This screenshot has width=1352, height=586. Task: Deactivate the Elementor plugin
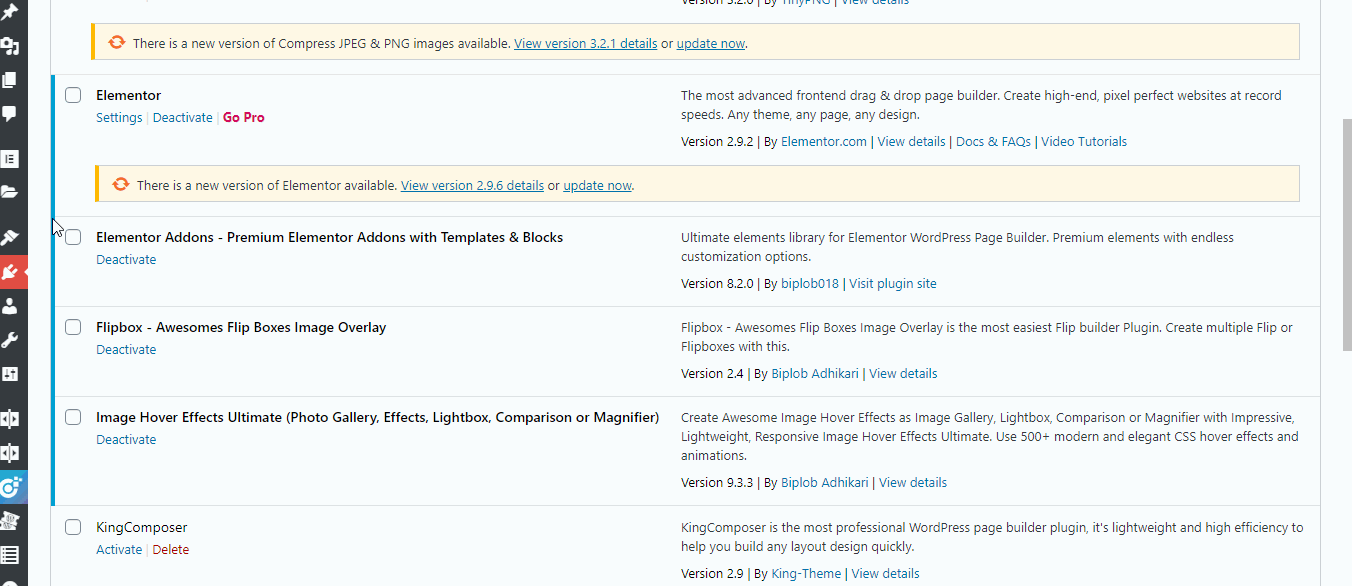point(183,117)
